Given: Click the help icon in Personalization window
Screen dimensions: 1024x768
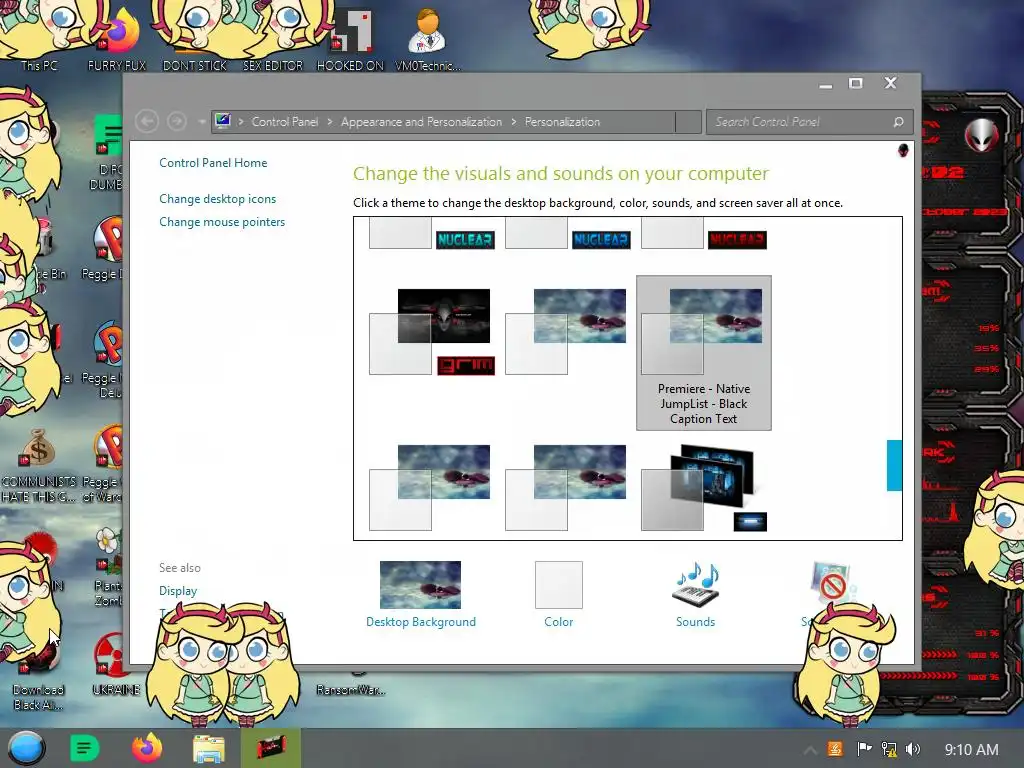Looking at the screenshot, I should (903, 151).
